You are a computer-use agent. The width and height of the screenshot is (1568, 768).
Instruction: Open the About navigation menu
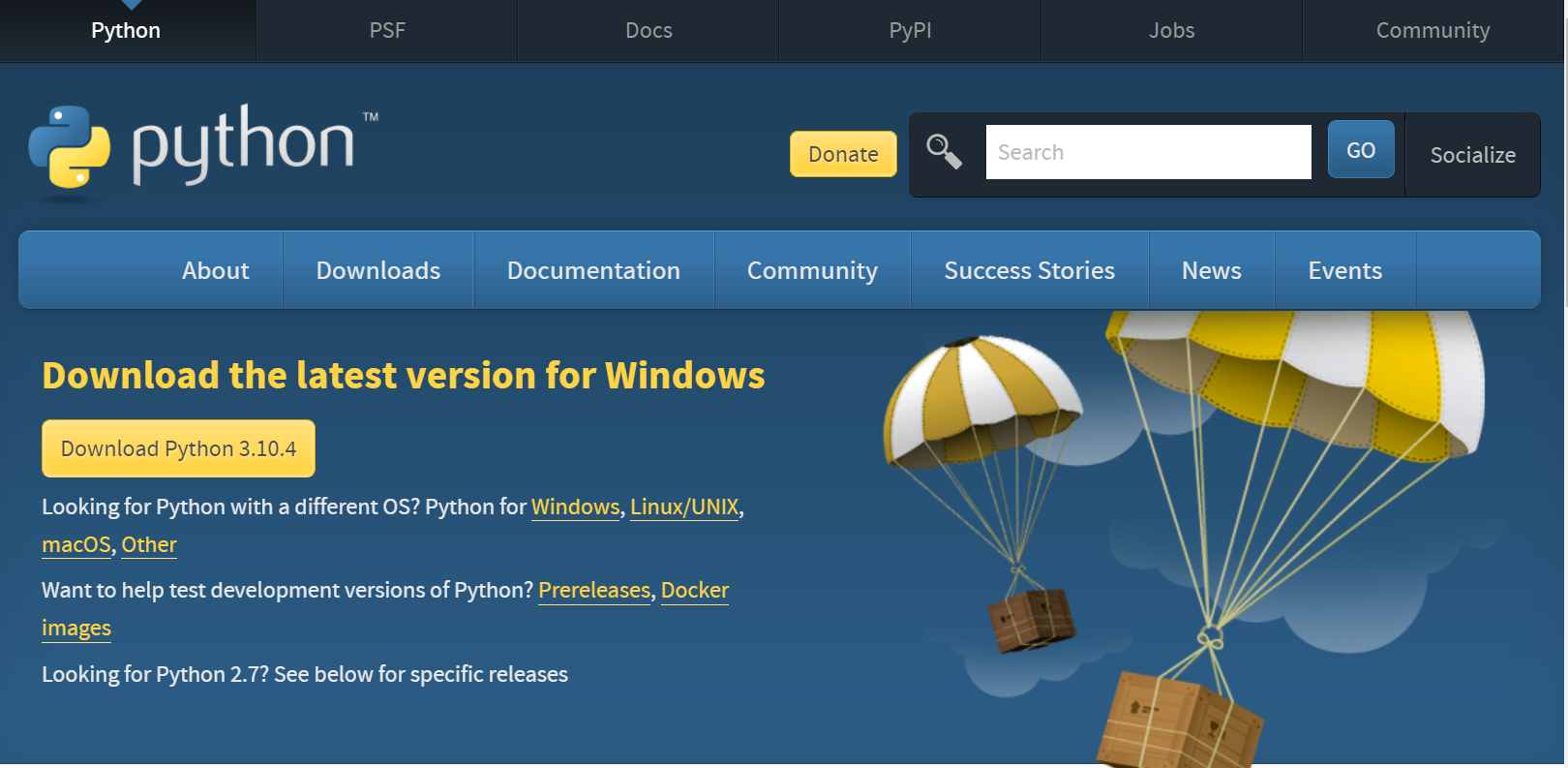(216, 270)
